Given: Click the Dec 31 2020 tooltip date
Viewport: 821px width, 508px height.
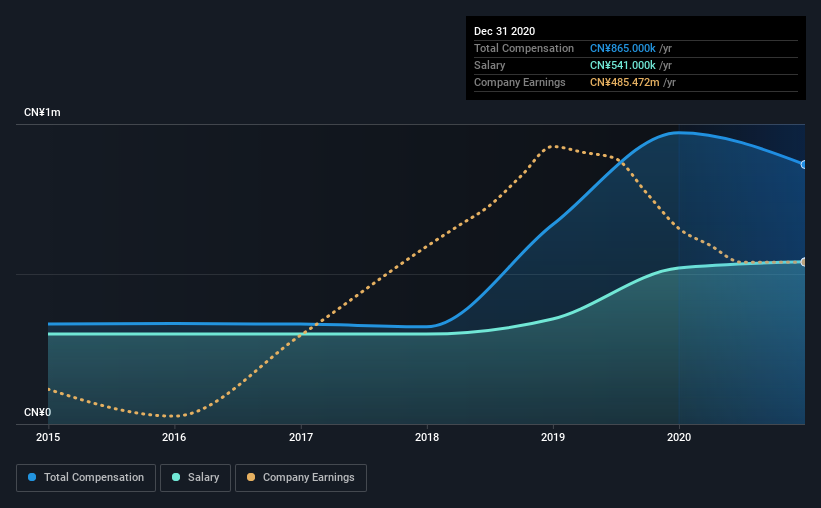Looking at the screenshot, I should click(504, 31).
